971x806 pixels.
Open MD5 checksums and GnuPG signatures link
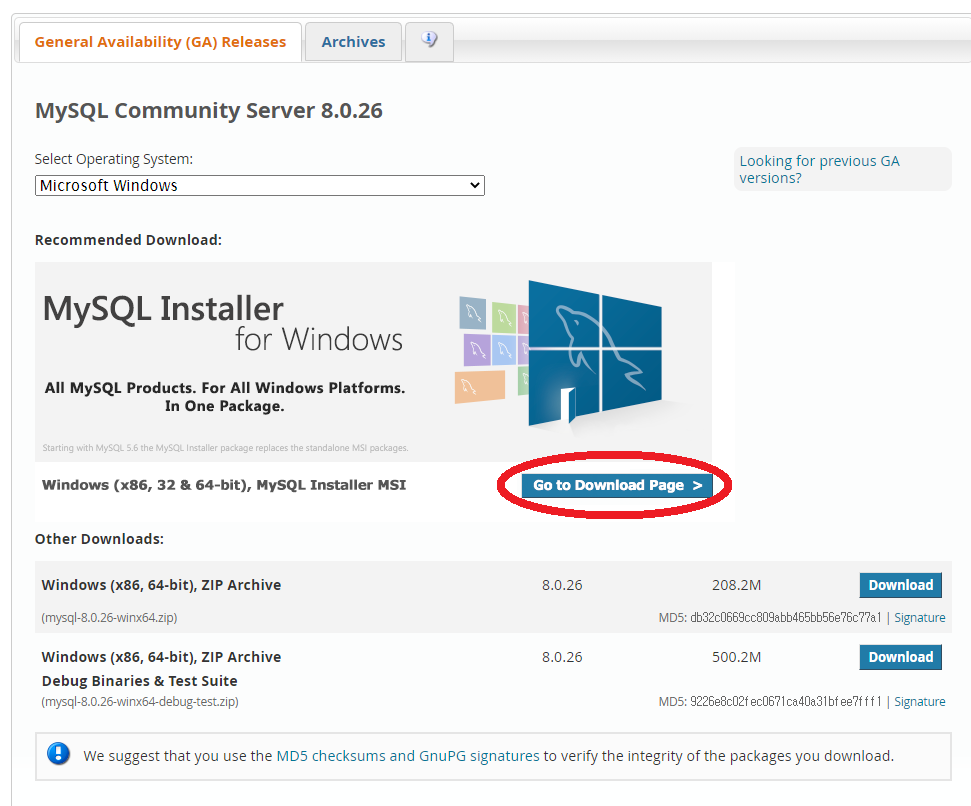(407, 756)
